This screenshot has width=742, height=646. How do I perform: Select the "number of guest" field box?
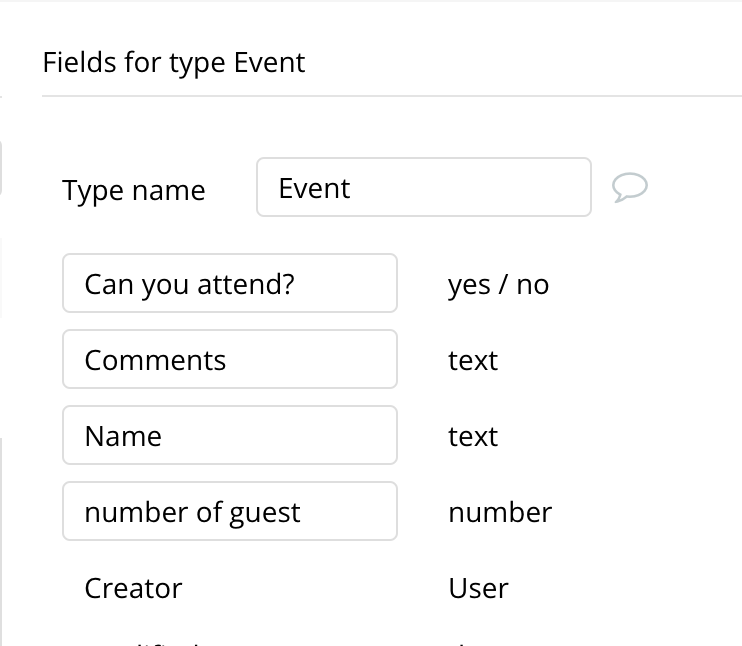pos(230,512)
